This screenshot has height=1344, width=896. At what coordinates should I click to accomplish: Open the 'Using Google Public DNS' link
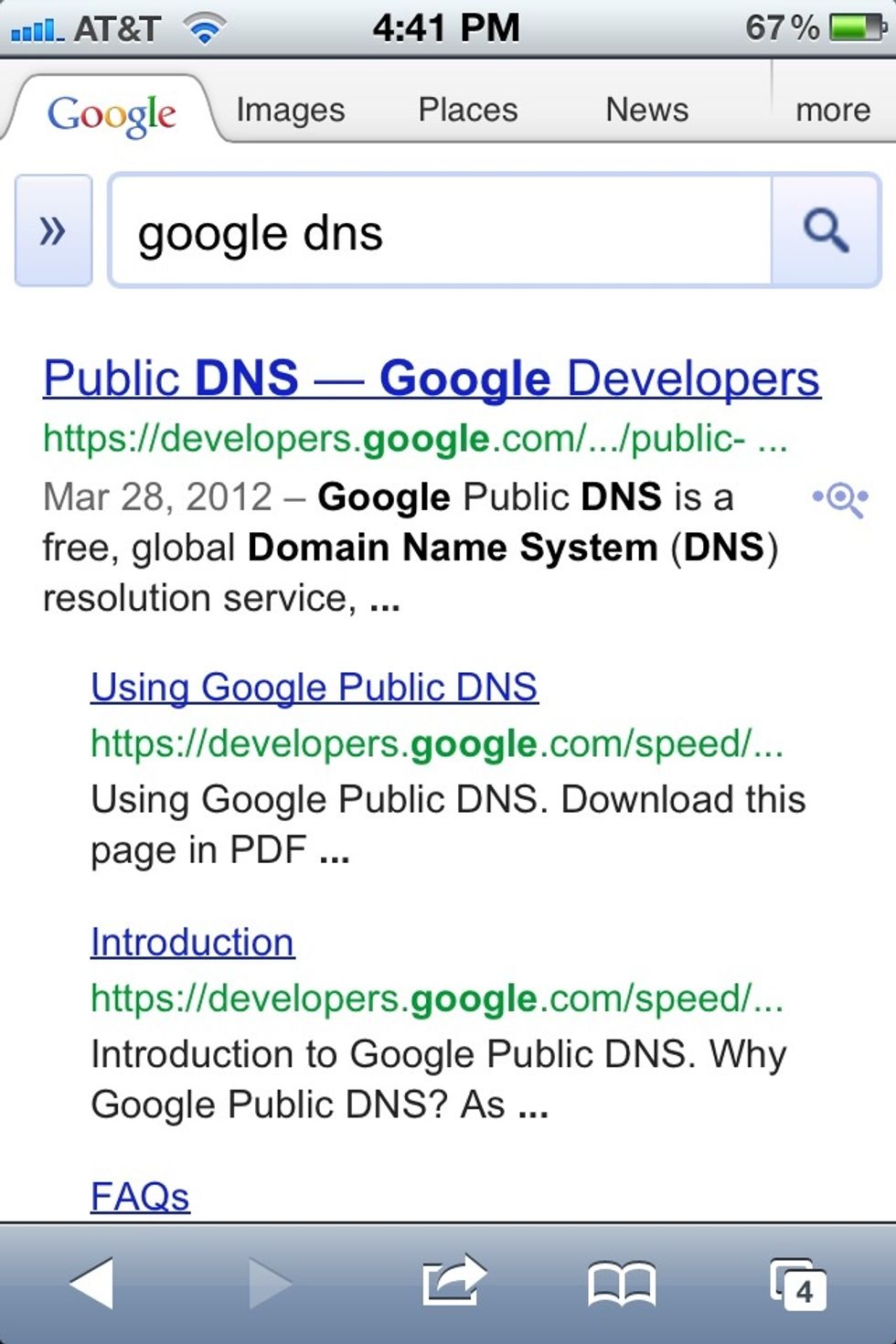point(315,687)
